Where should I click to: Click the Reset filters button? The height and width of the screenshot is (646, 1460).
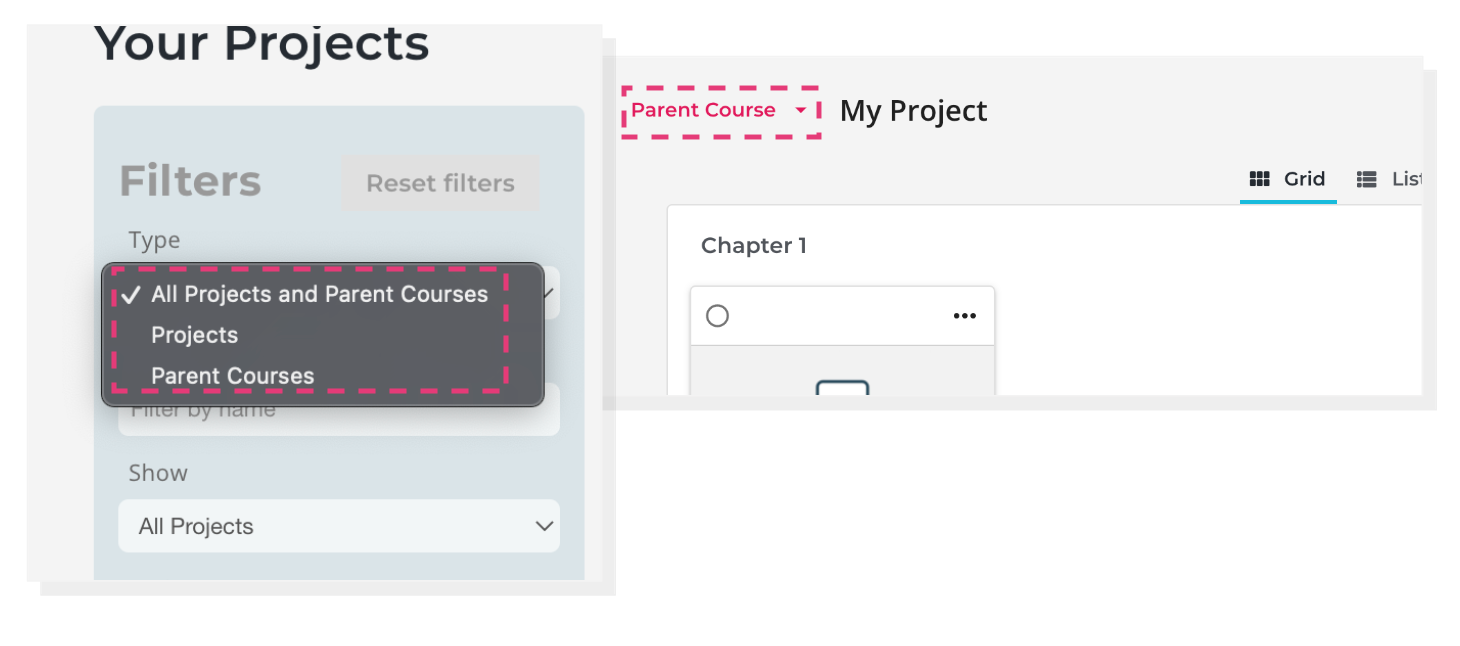[x=441, y=183]
